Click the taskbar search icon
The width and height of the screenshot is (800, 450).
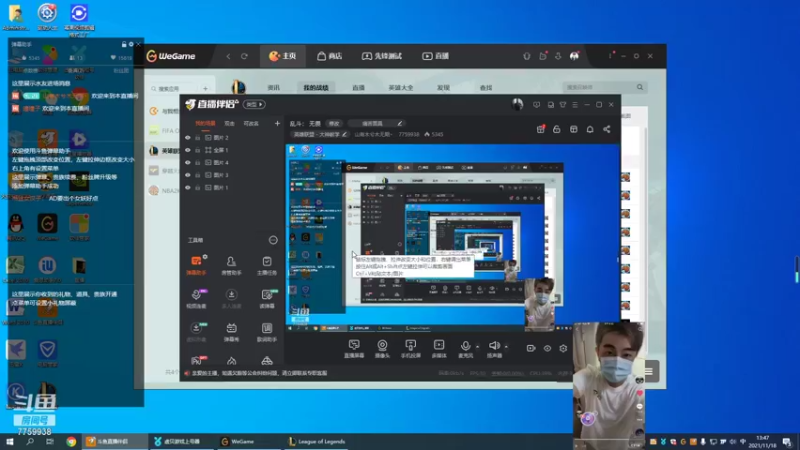pos(30,442)
